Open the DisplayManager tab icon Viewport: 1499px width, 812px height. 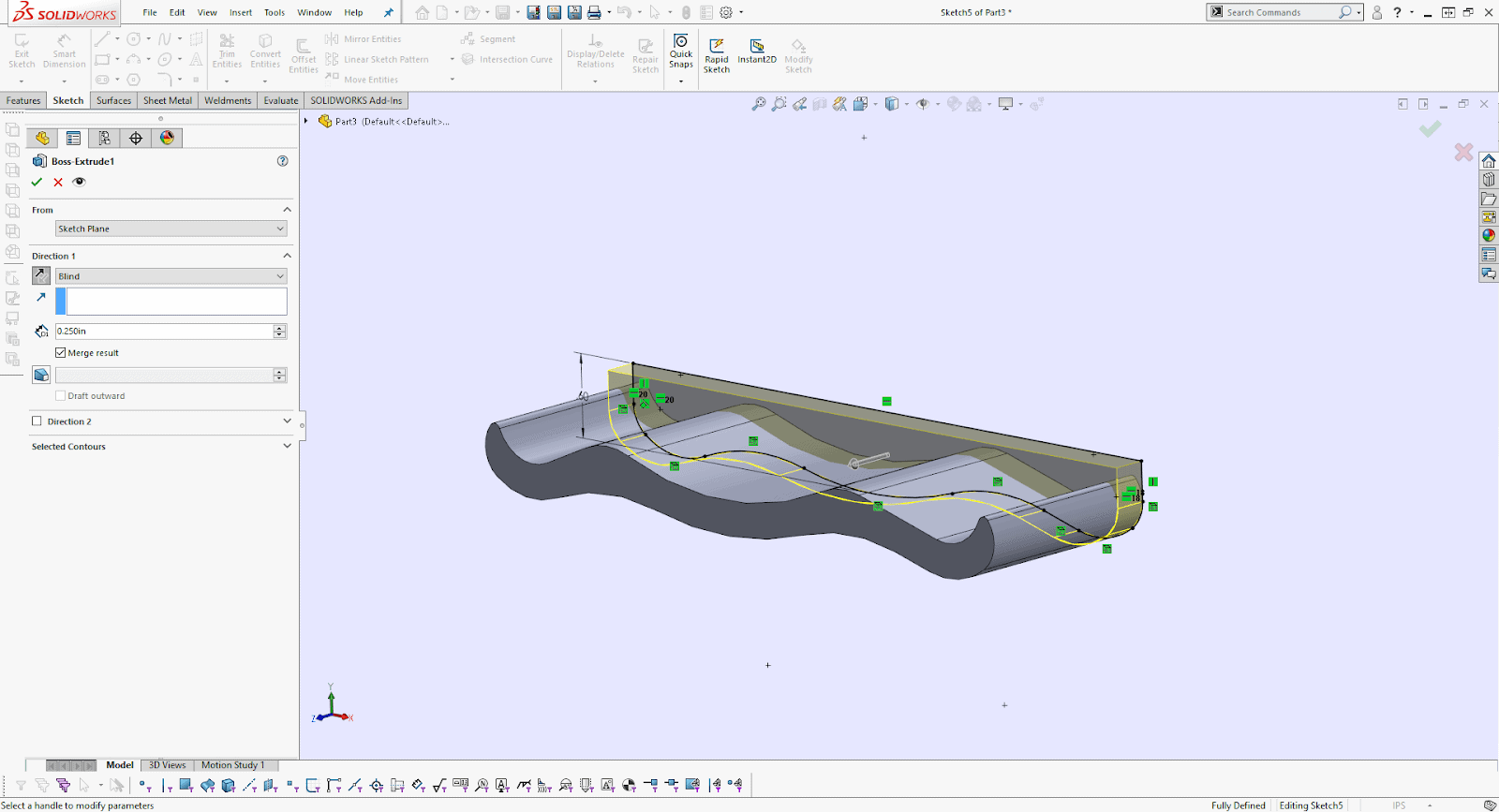coord(167,138)
